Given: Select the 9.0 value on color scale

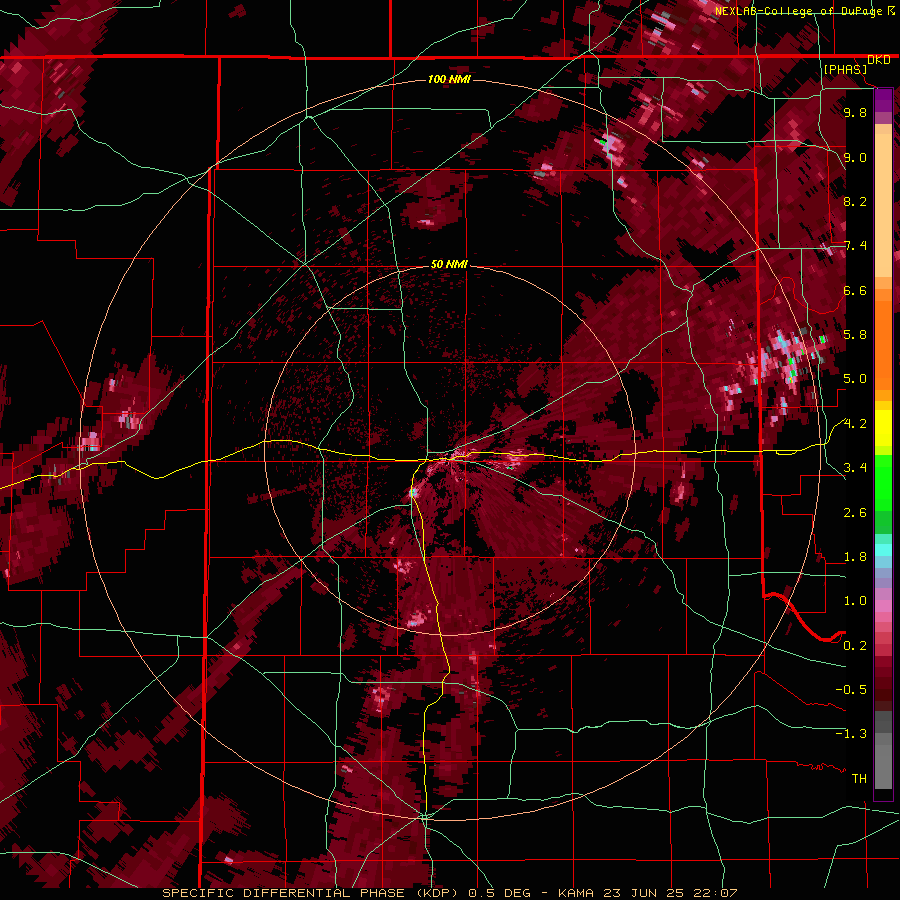Looking at the screenshot, I should [855, 157].
